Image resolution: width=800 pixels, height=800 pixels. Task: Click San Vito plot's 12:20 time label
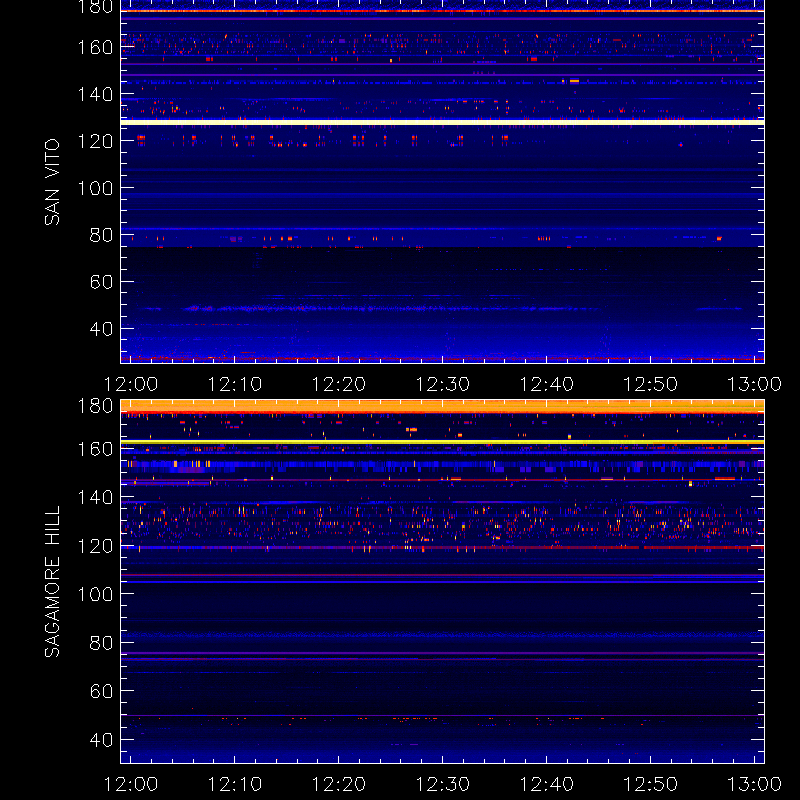point(339,384)
